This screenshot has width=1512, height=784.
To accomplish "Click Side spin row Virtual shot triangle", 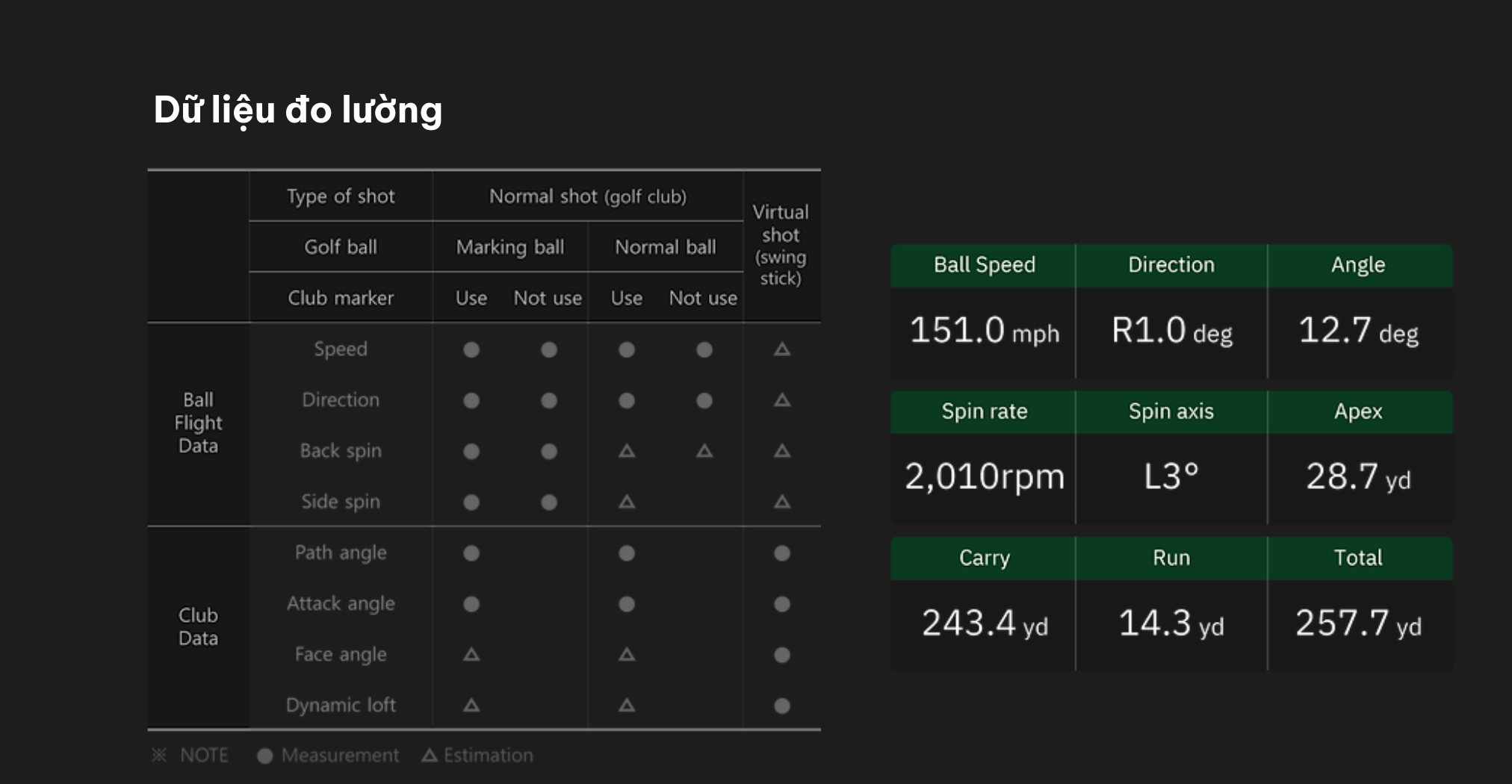I will (x=782, y=502).
